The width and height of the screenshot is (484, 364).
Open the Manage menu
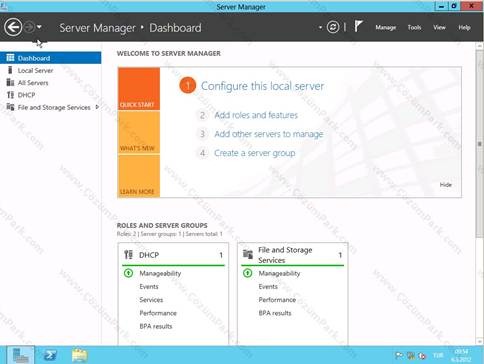(386, 27)
